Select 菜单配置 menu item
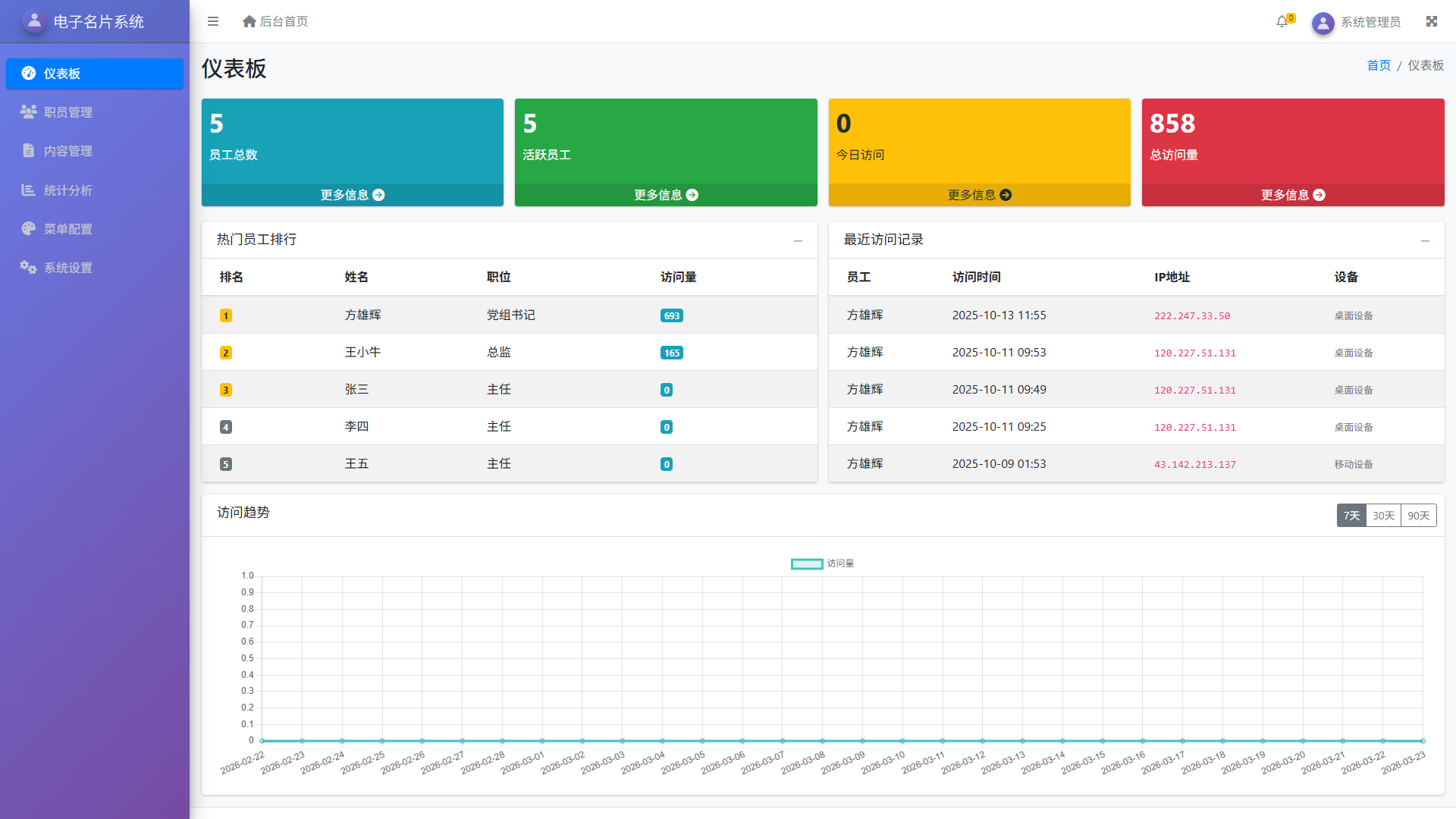1456x819 pixels. tap(68, 229)
